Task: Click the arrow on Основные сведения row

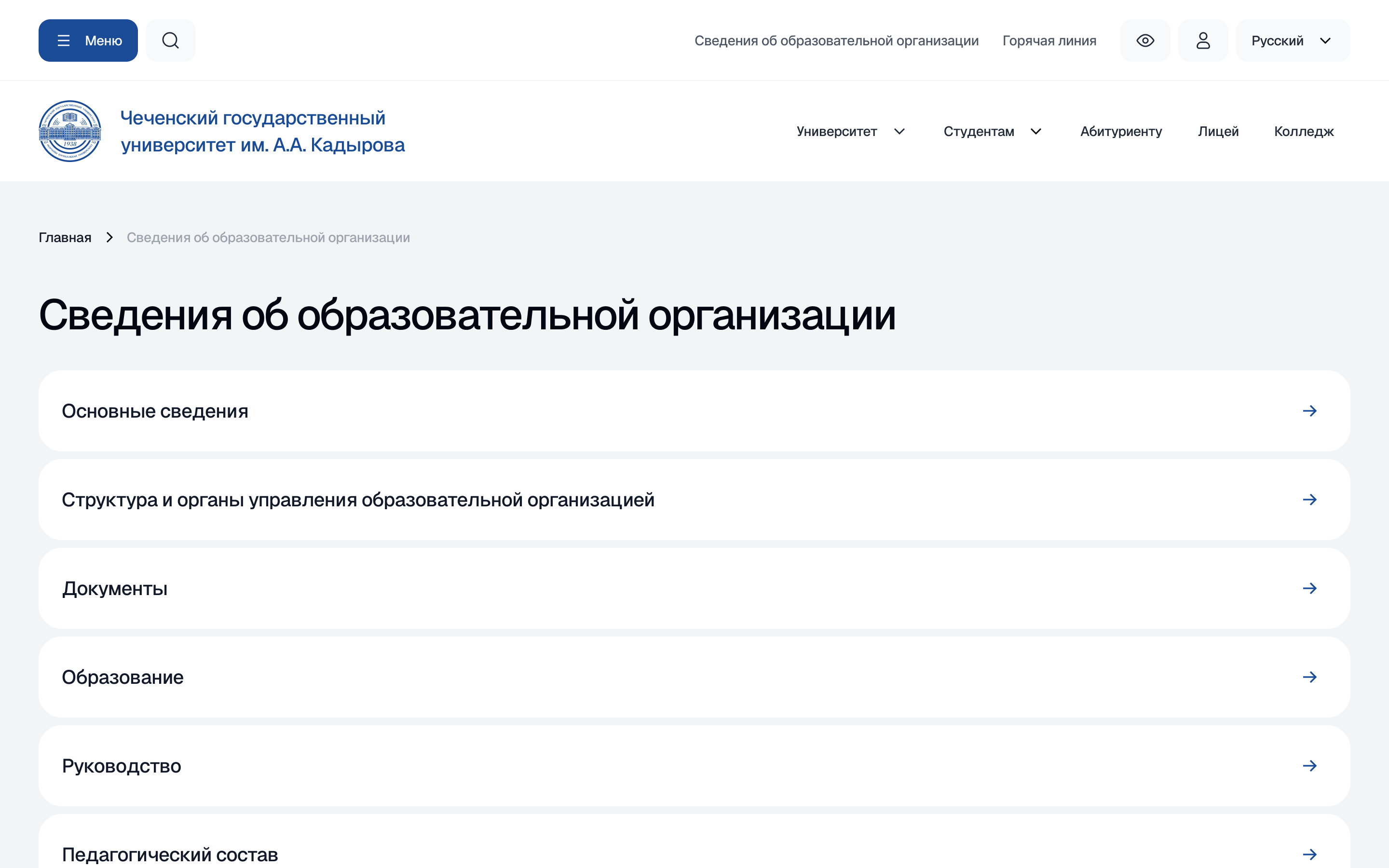Action: pyautogui.click(x=1310, y=411)
